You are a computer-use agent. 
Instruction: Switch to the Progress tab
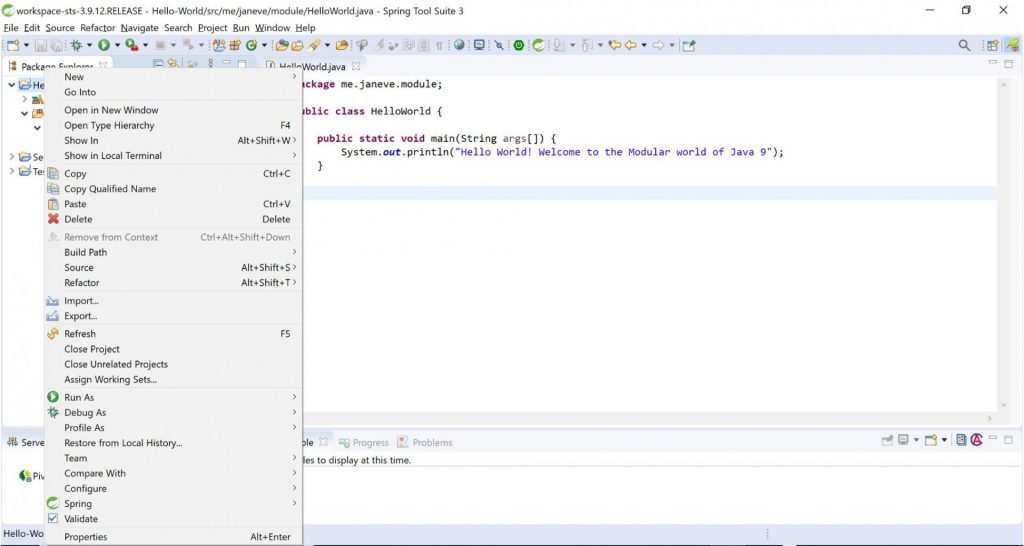click(364, 442)
